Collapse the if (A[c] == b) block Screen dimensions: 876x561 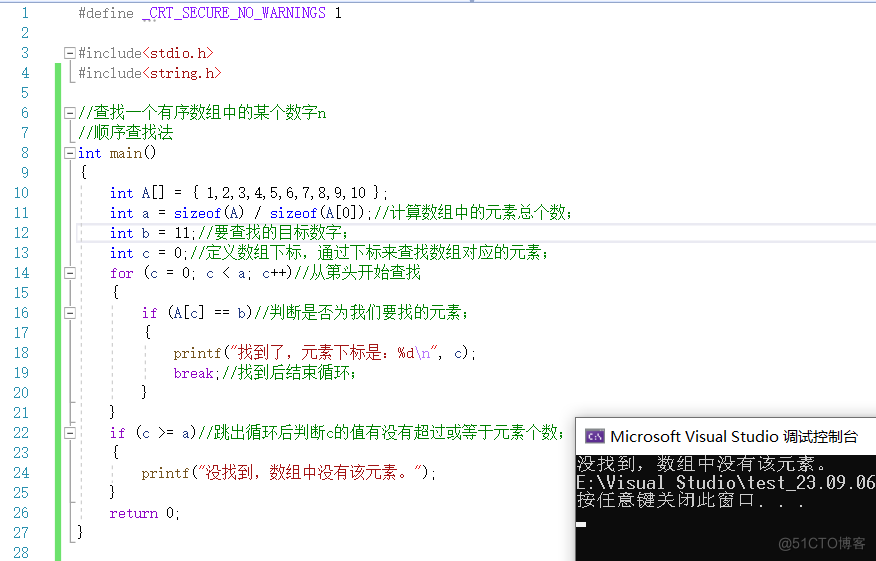click(x=70, y=313)
